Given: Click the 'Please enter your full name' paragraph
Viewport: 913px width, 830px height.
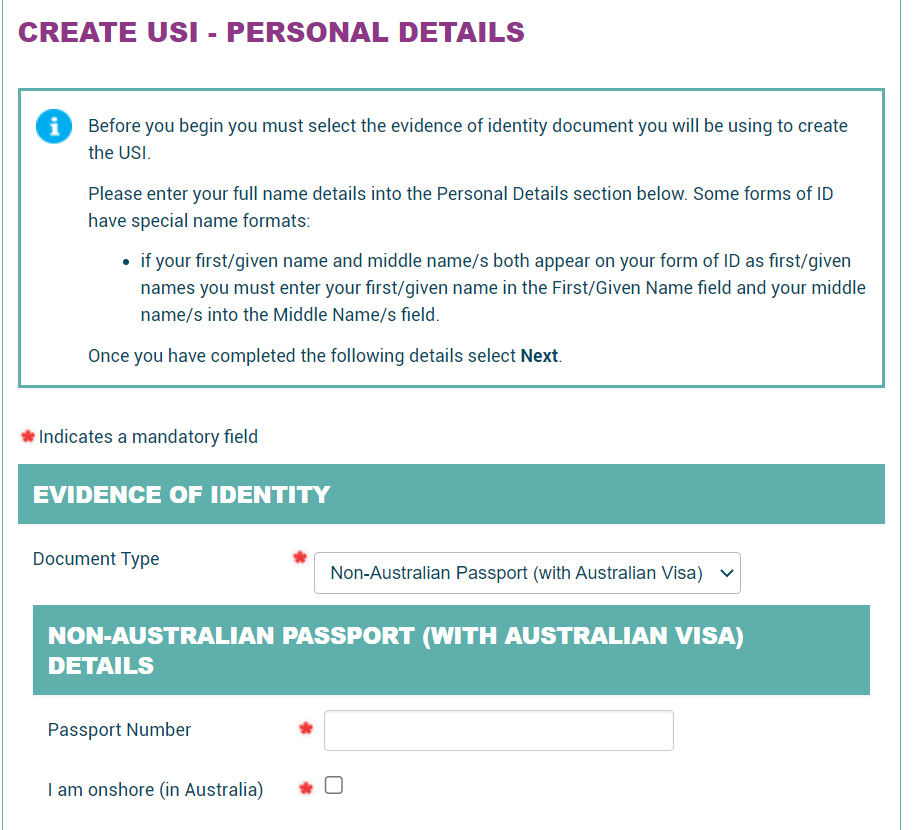Looking at the screenshot, I should [x=460, y=207].
